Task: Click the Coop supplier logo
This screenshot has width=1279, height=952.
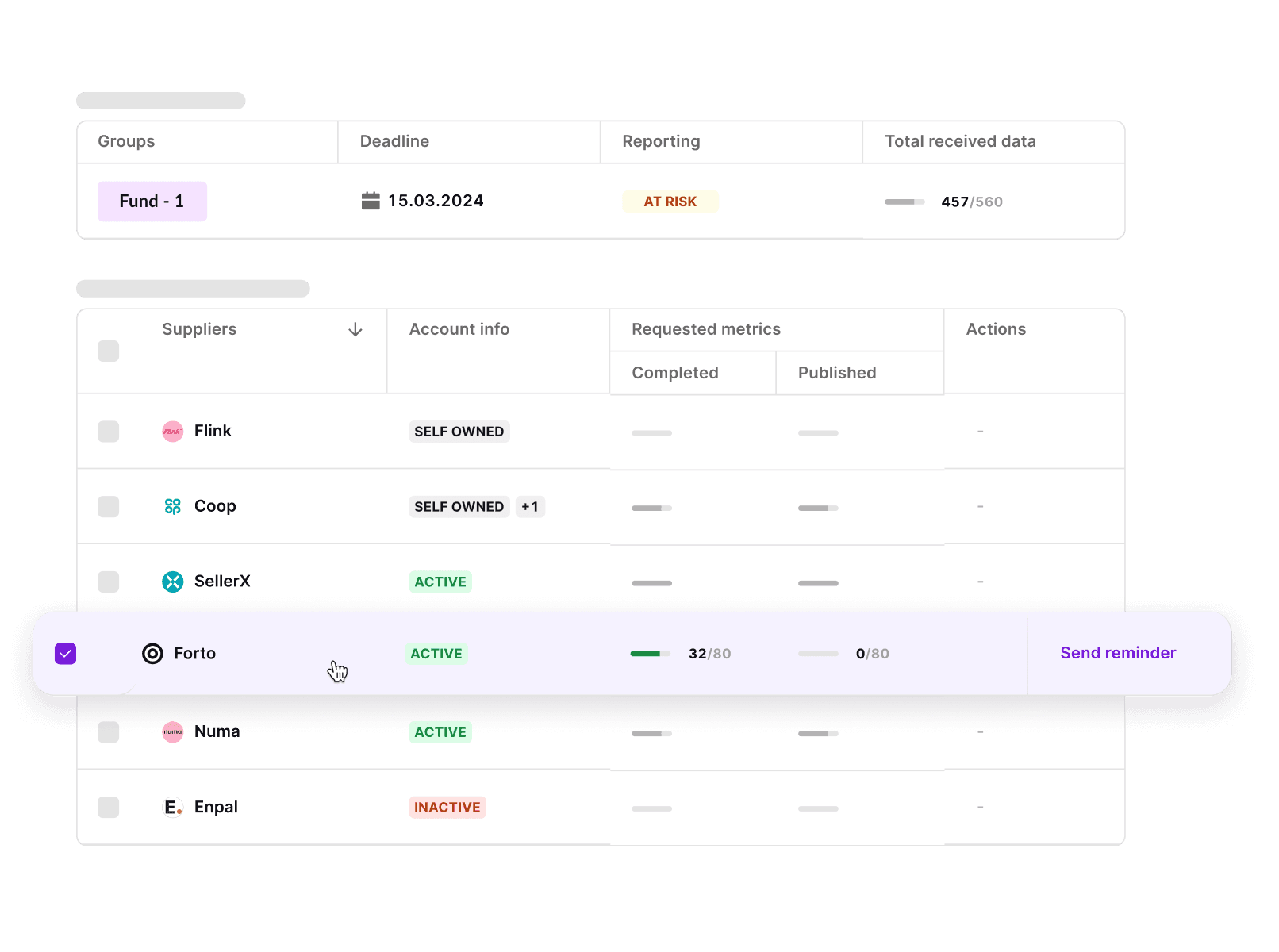Action: (173, 507)
